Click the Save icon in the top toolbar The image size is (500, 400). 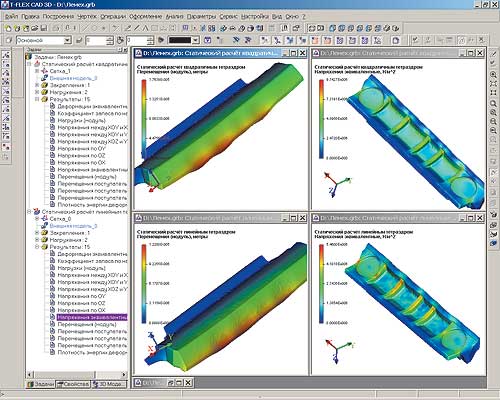[44, 28]
